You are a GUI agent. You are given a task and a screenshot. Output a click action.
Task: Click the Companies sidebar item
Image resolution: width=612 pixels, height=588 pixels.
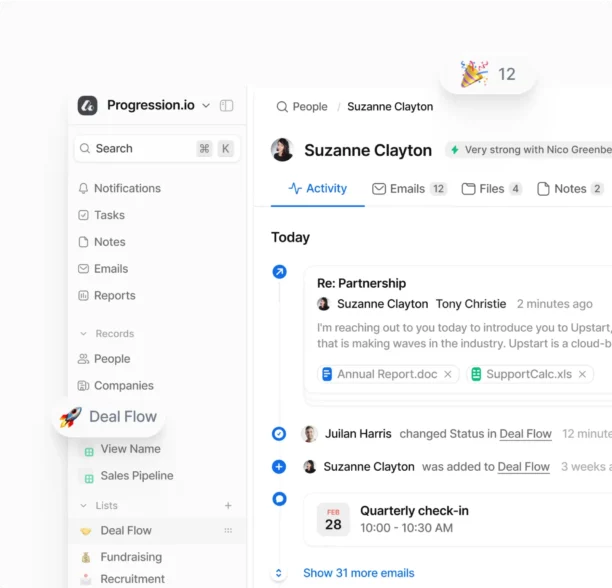[122, 386]
